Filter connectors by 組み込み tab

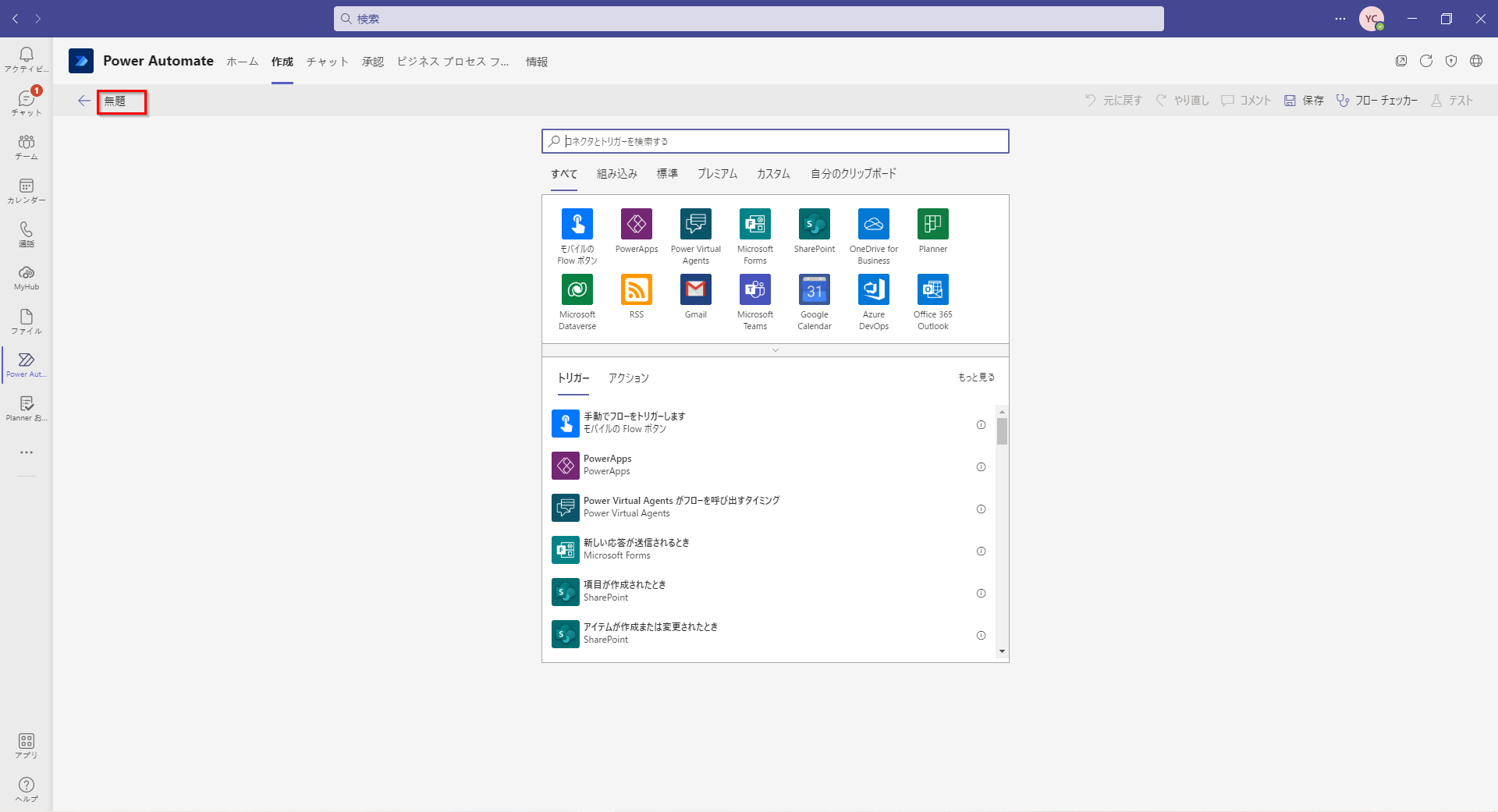coord(617,174)
